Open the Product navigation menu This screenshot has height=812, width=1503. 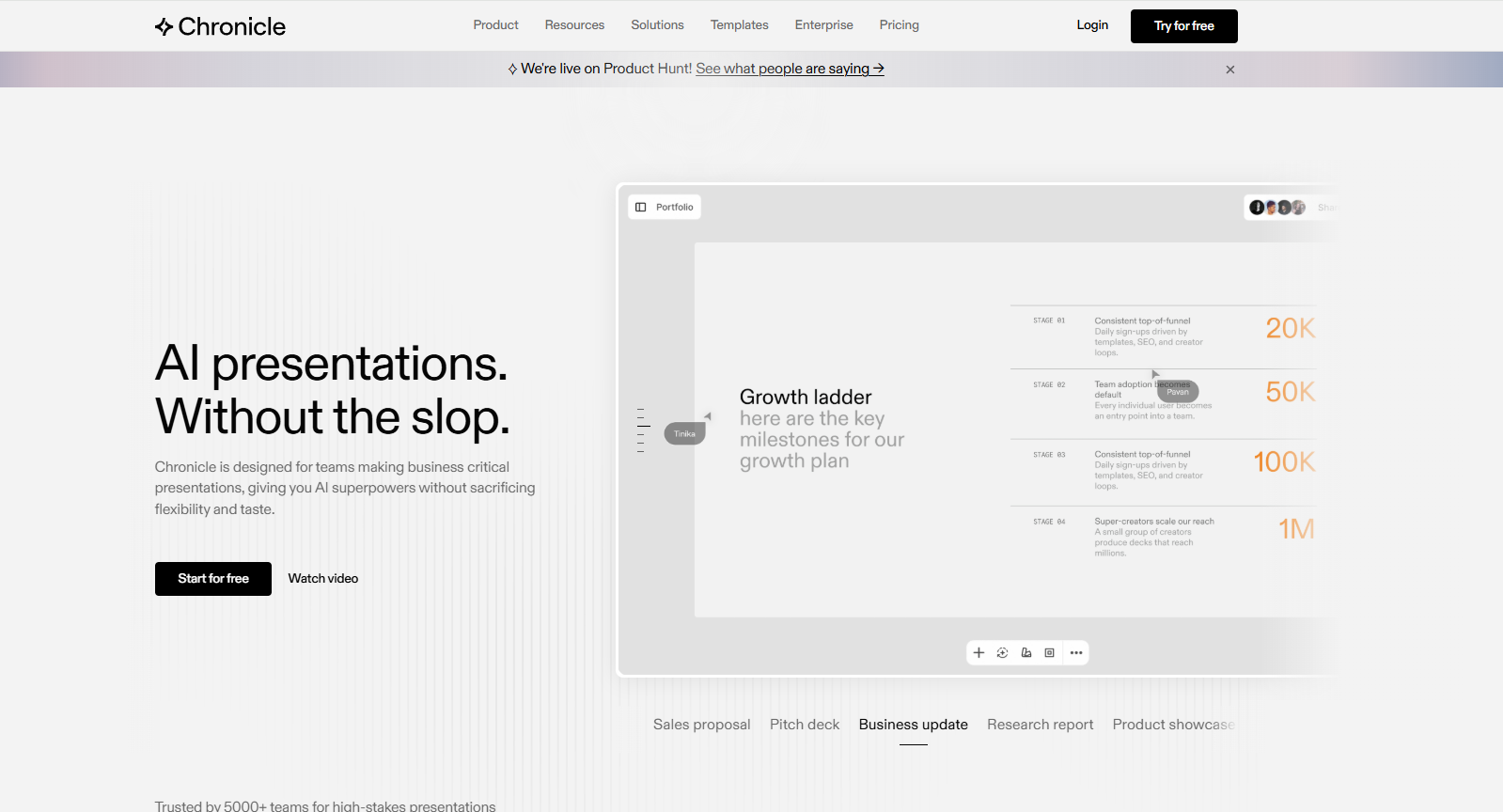pos(495,25)
